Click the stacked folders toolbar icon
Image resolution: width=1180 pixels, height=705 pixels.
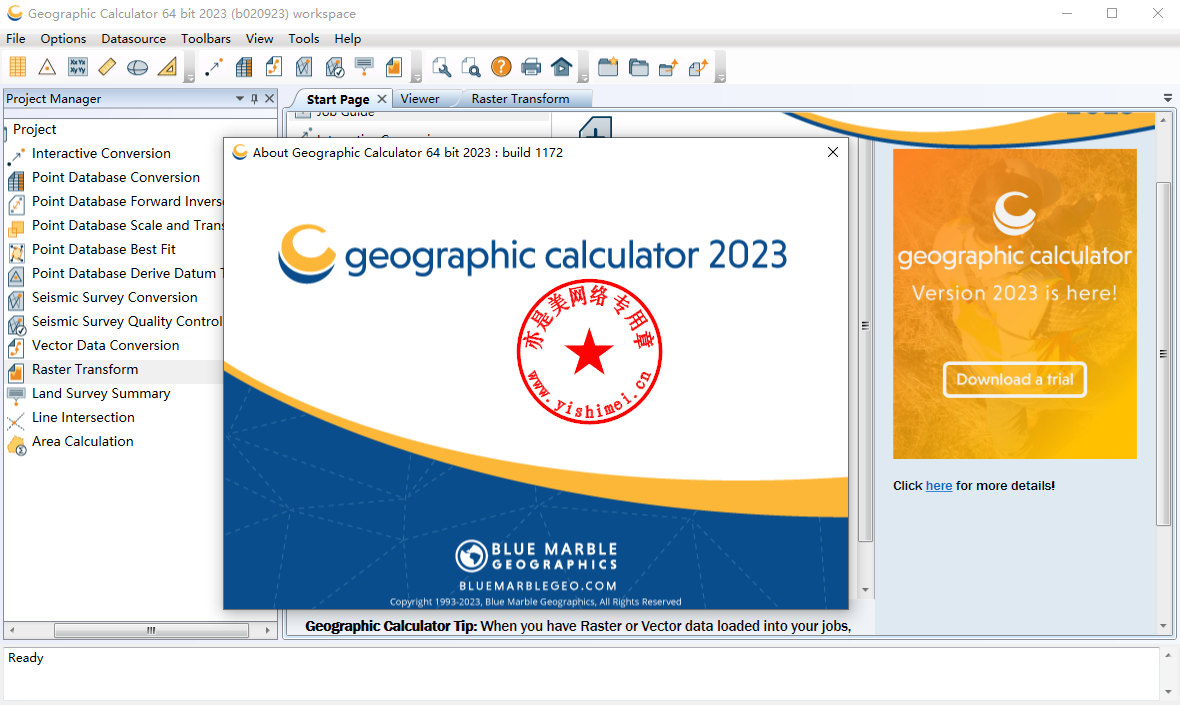coord(638,67)
